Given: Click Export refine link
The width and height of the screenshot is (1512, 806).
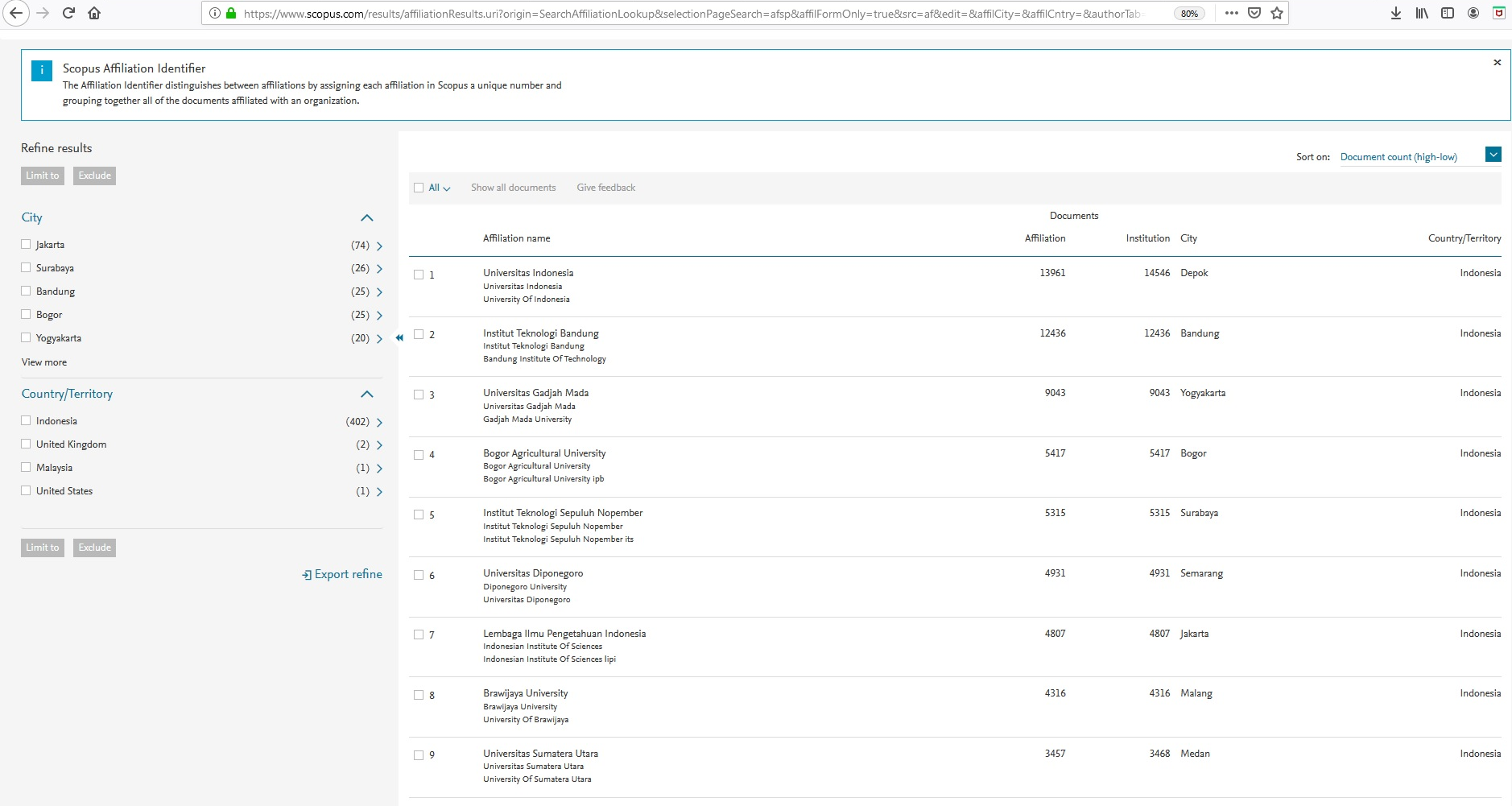Looking at the screenshot, I should [x=342, y=574].
